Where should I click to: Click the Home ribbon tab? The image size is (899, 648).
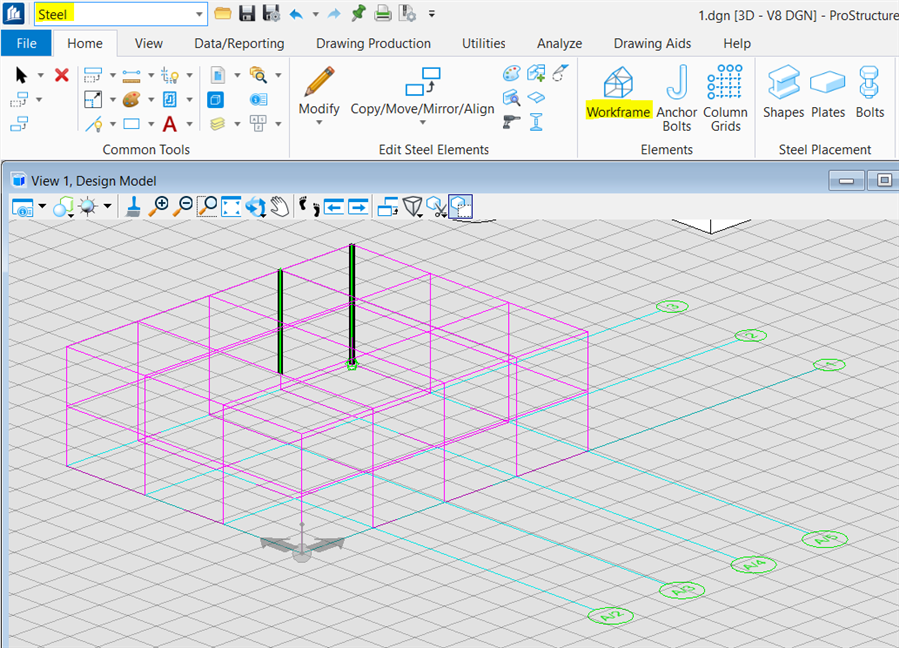85,44
